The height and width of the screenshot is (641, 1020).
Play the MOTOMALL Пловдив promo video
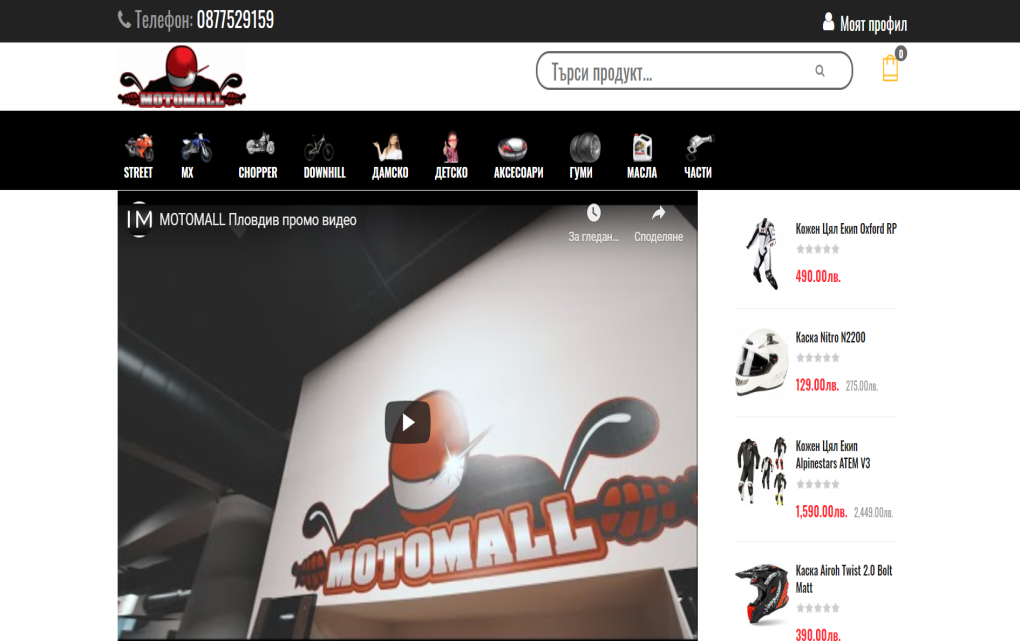[407, 423]
